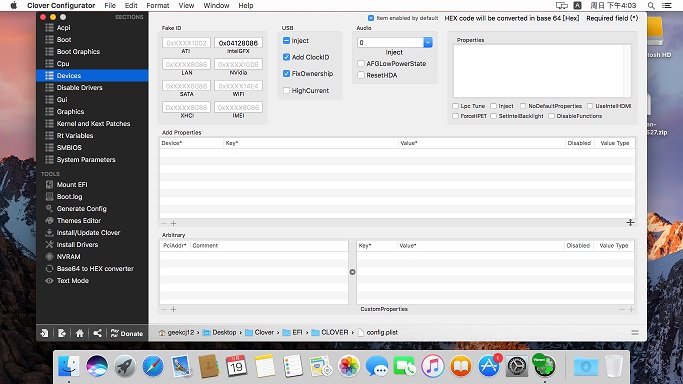Click the Install Drivers tools icon
Viewport: 683px width, 384px height.
49,244
